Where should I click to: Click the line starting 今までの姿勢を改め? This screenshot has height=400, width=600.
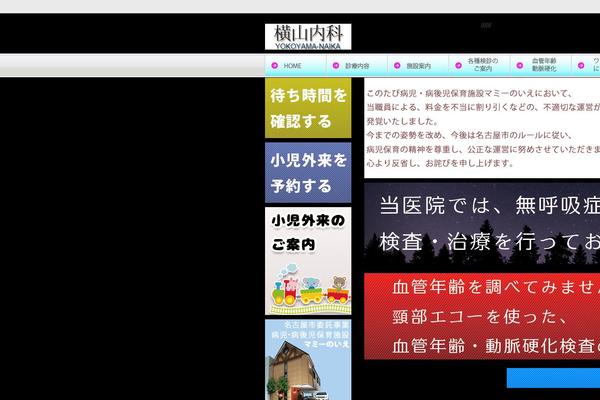(470, 135)
